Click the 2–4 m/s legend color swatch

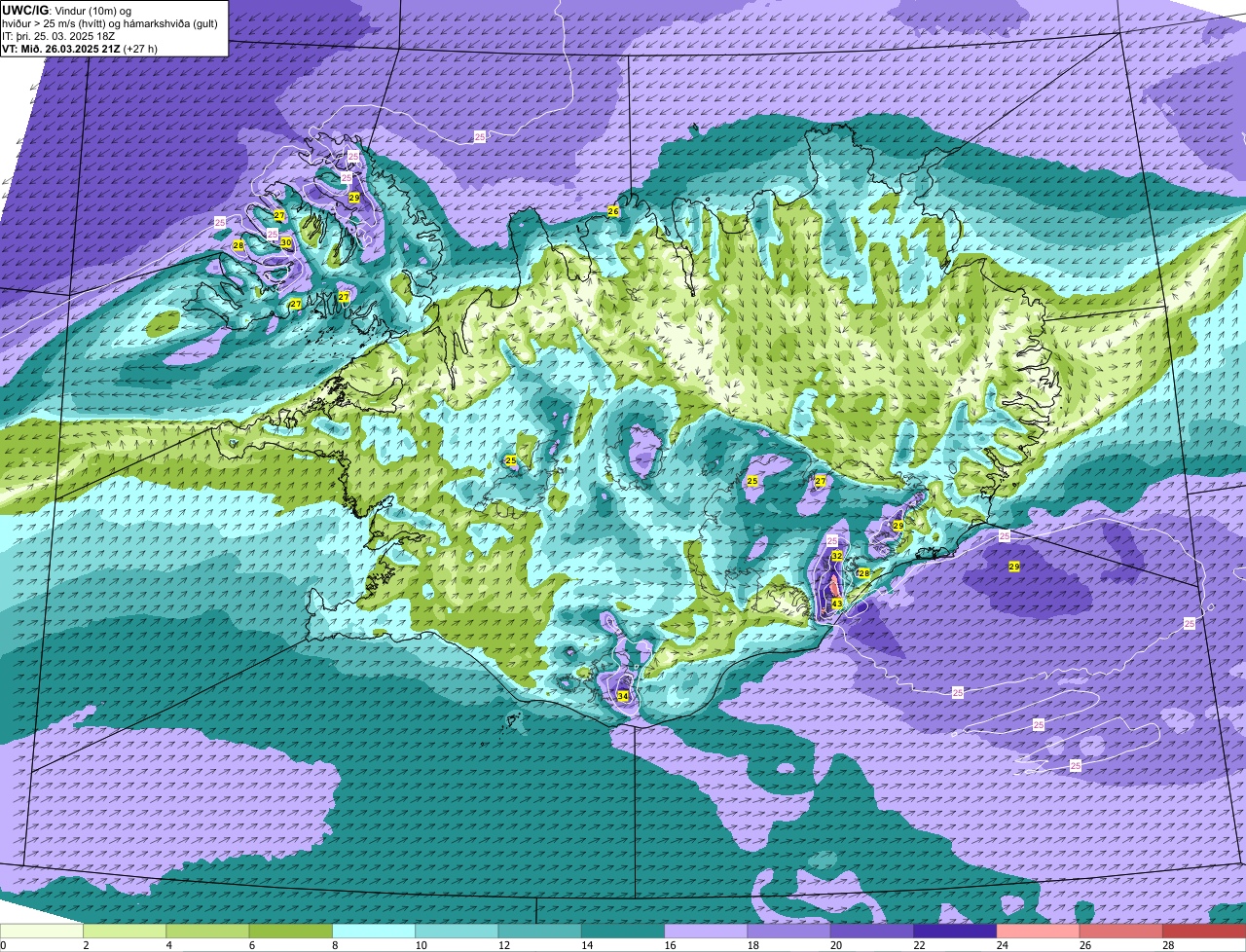pos(125,931)
